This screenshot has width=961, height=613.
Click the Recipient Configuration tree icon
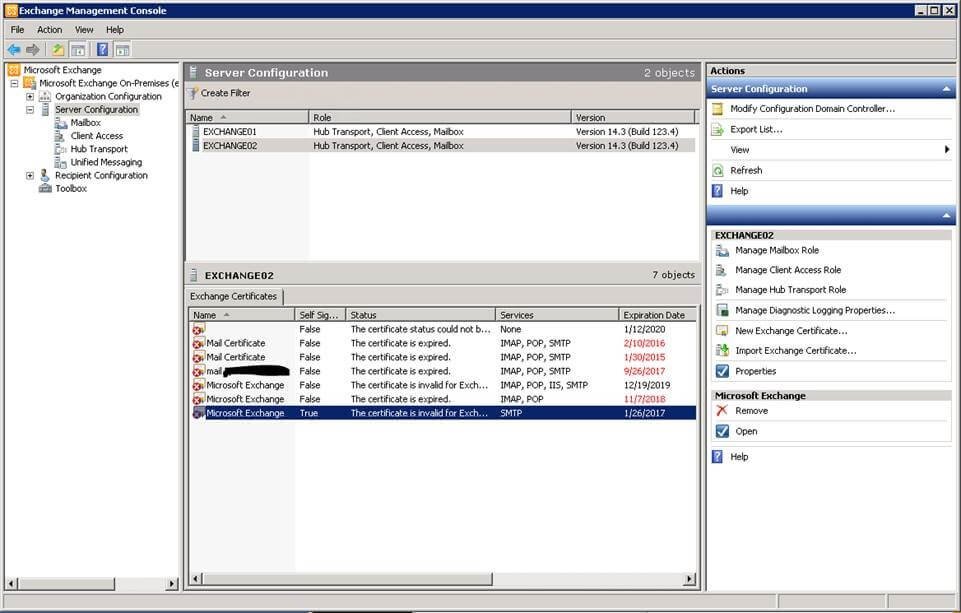(x=45, y=175)
